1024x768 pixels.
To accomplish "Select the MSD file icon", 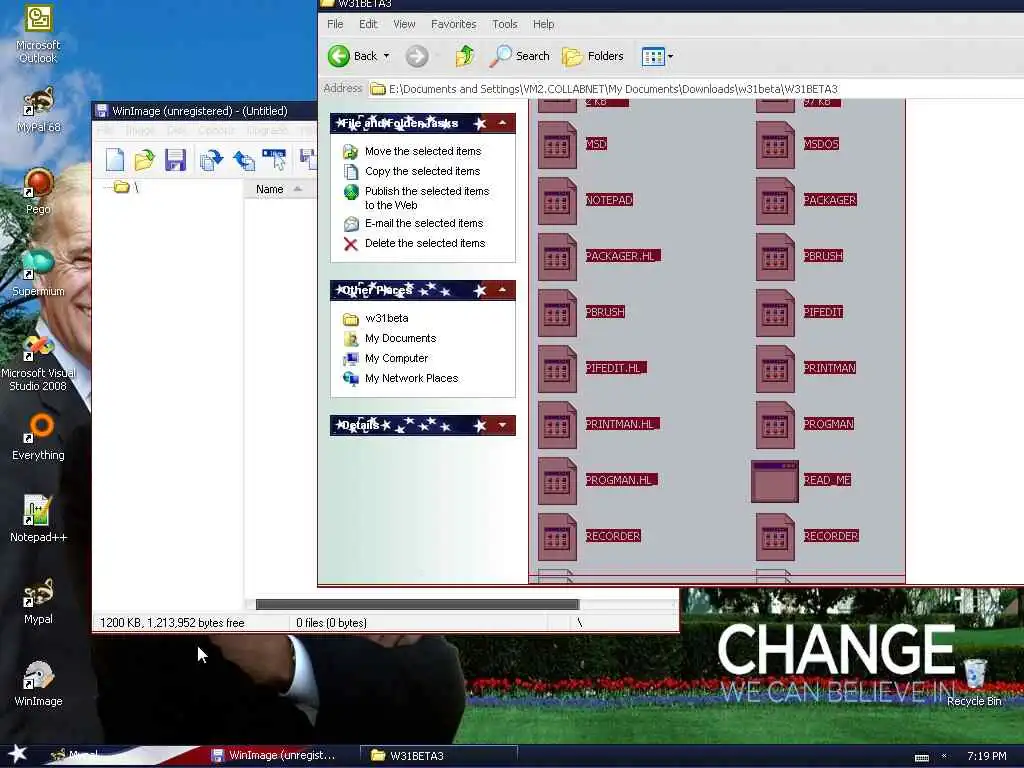I will click(557, 145).
